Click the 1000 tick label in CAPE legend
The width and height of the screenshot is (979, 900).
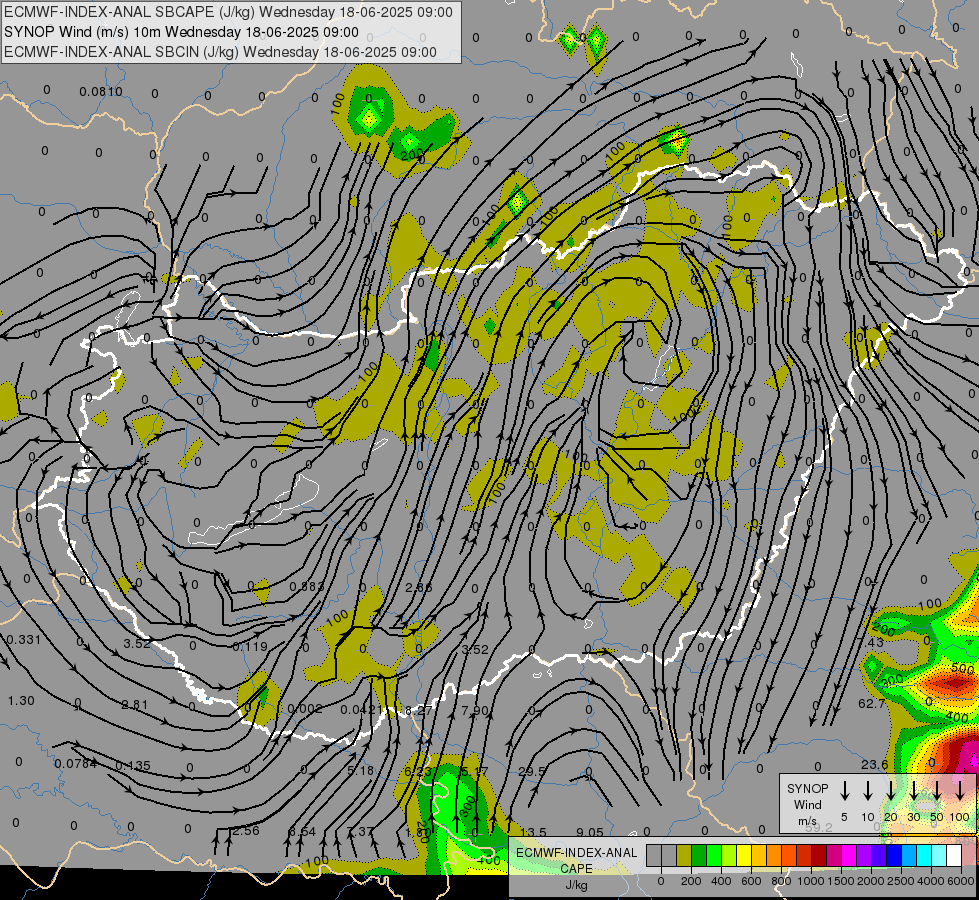811,881
